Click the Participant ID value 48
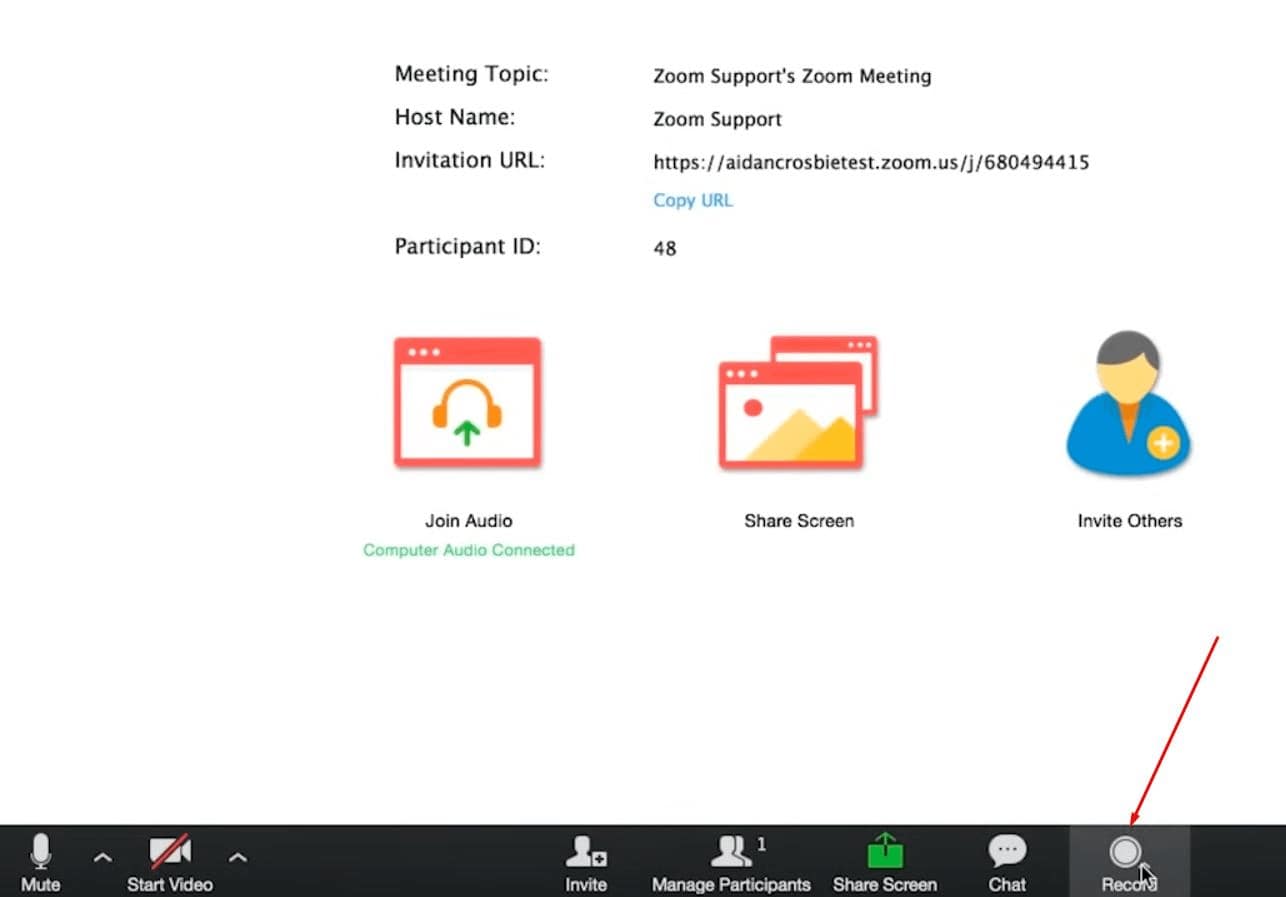The image size is (1286, 897). click(x=665, y=248)
